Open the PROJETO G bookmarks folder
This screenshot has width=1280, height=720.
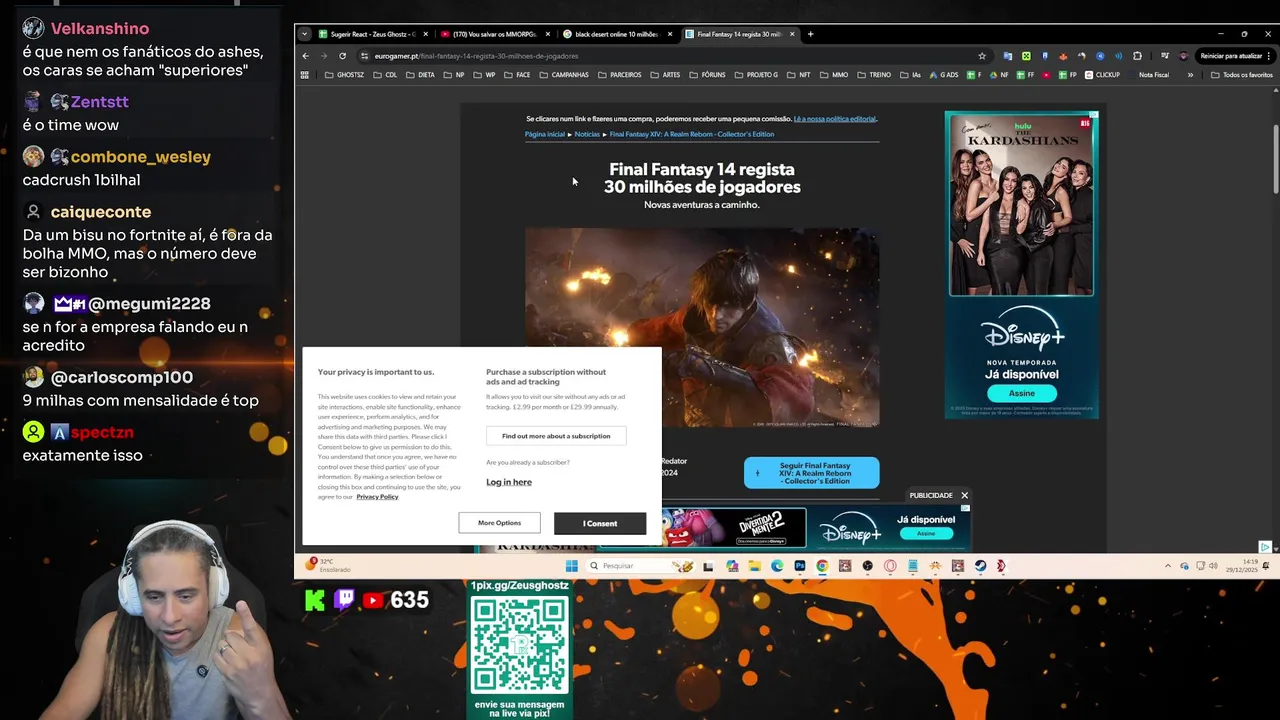pyautogui.click(x=756, y=75)
